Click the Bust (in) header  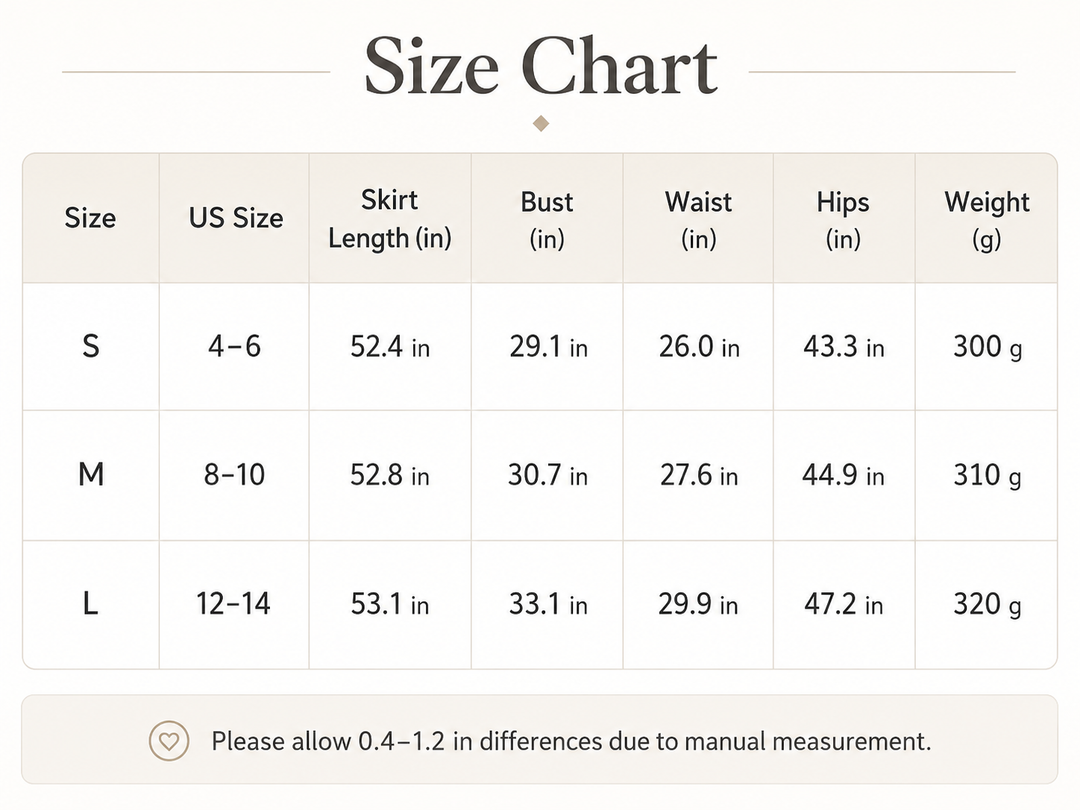pos(547,220)
